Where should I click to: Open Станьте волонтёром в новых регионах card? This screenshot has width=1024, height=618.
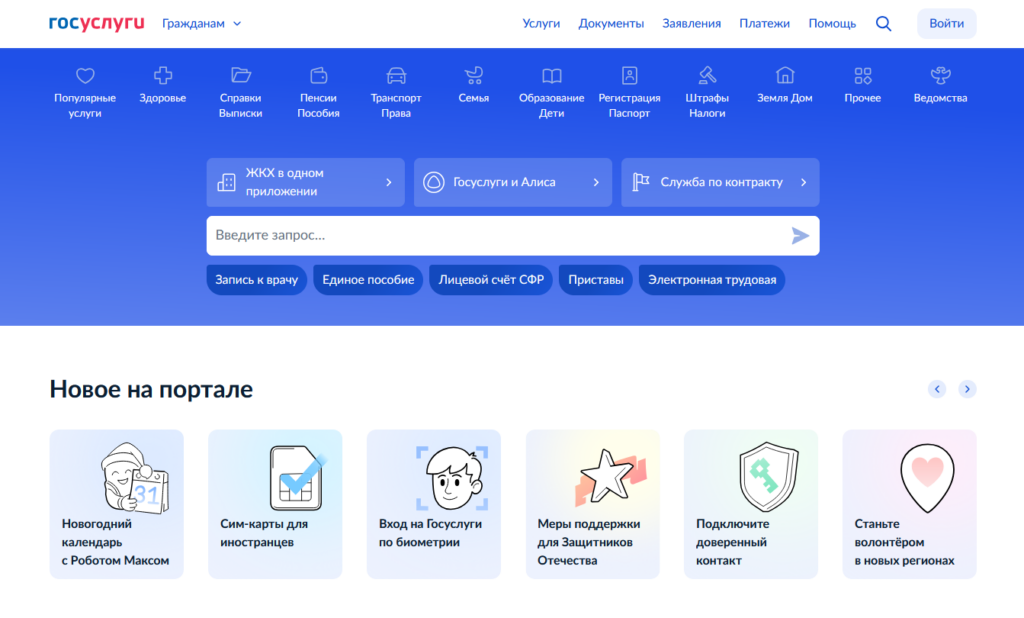pos(909,504)
